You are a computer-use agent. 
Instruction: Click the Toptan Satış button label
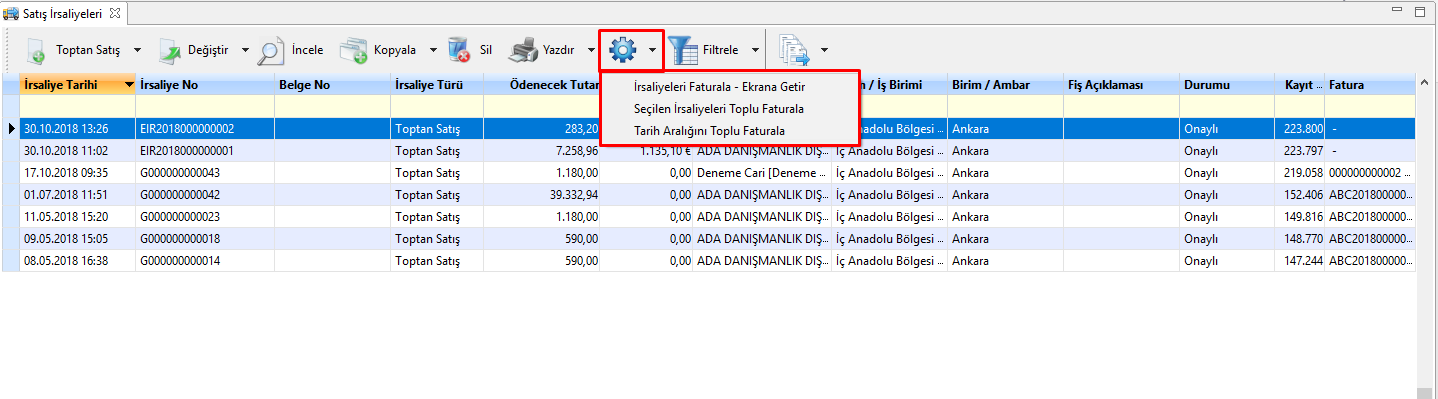[x=88, y=49]
